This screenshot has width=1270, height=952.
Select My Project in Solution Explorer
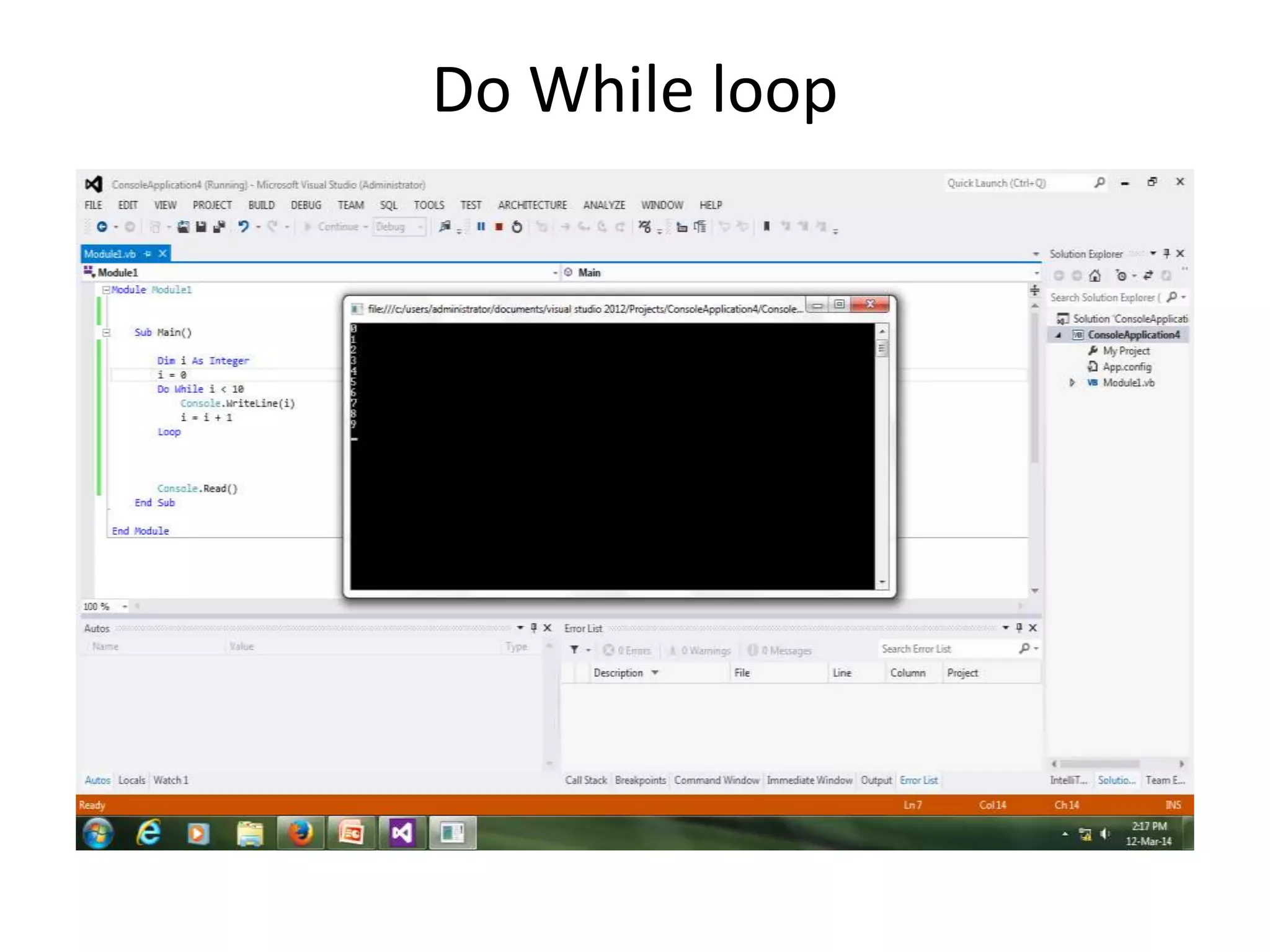coord(1126,351)
